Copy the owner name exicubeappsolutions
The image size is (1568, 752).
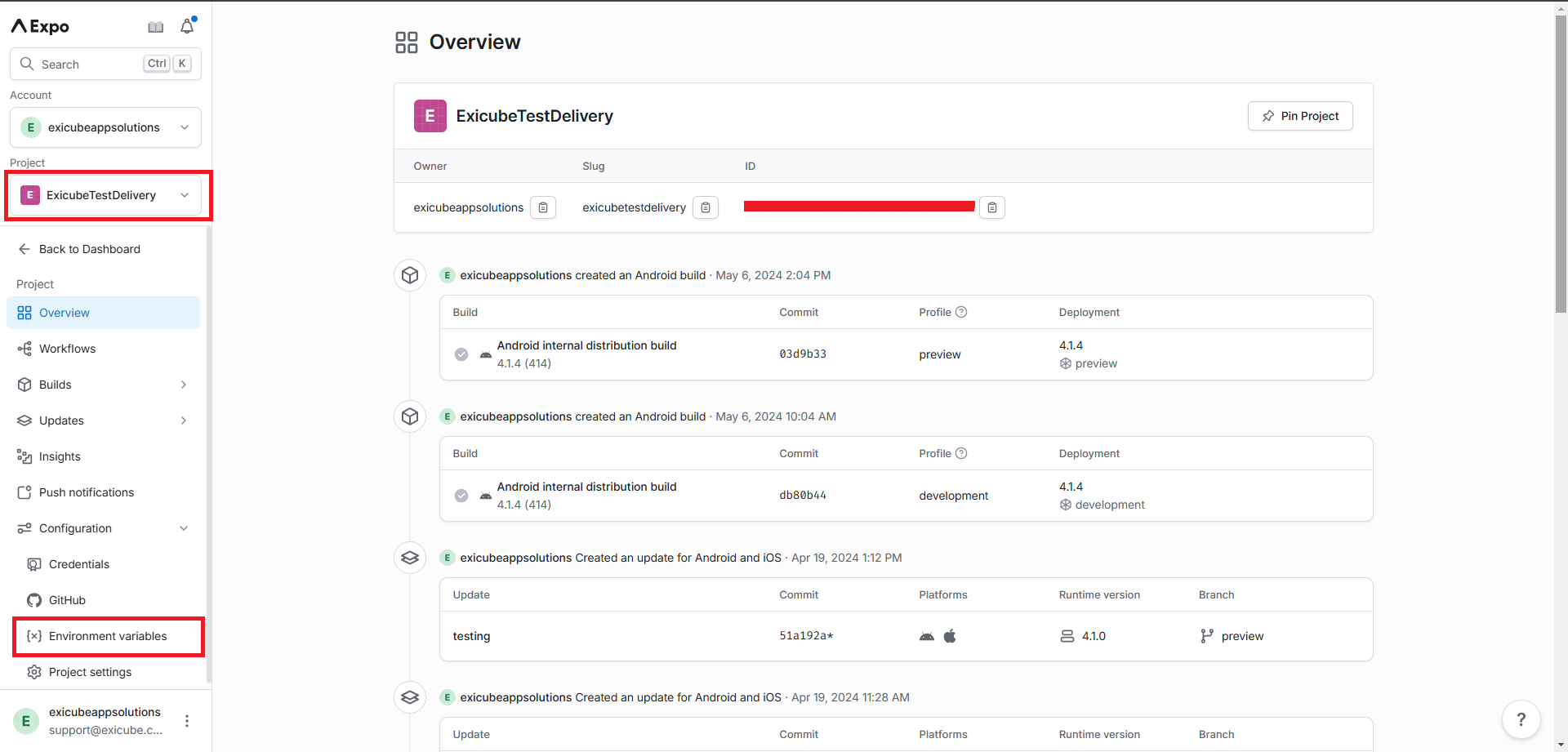tap(543, 207)
